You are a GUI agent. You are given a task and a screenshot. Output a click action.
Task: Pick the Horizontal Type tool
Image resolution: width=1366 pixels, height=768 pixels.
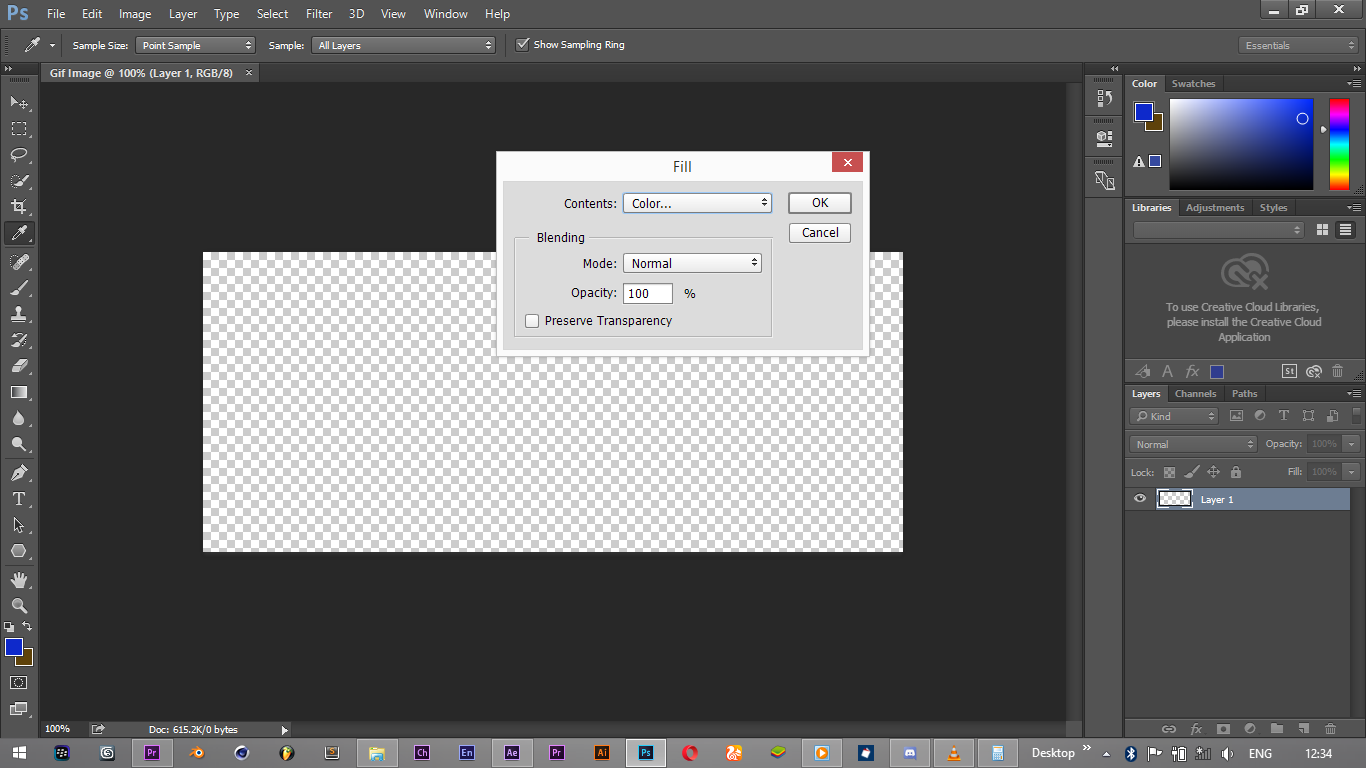(x=19, y=499)
